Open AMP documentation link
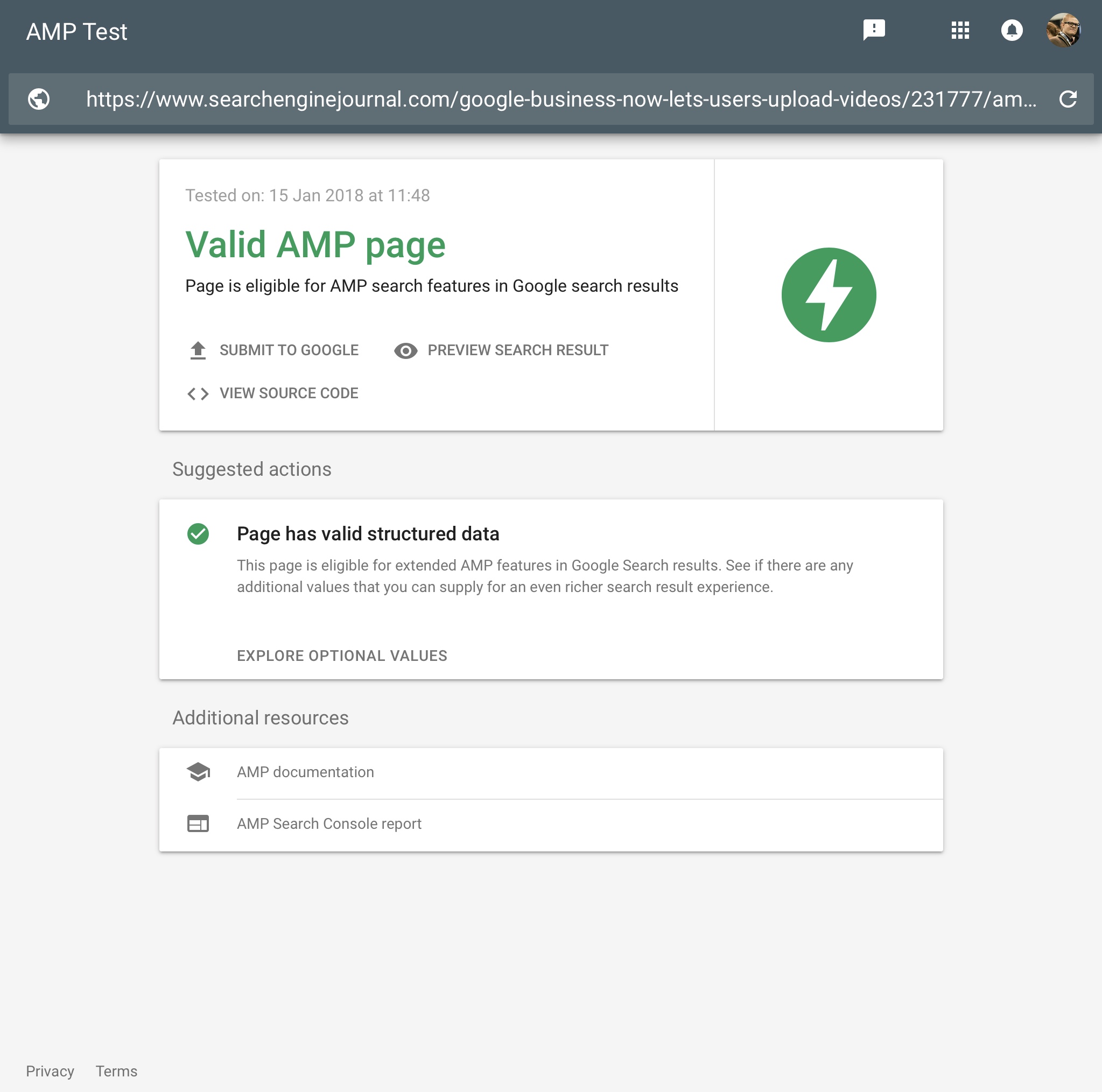Screen dimensions: 1102x1092 coord(551,773)
